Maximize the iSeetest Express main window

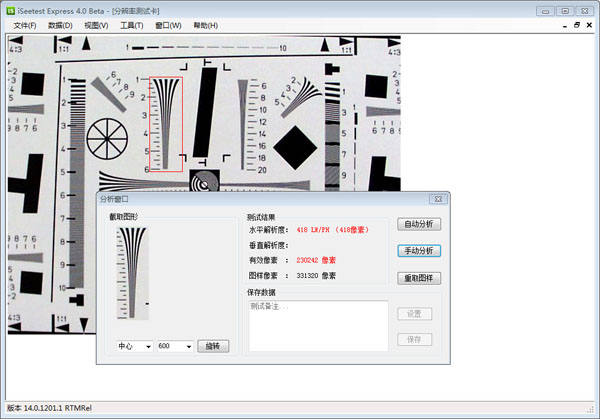coord(564,10)
